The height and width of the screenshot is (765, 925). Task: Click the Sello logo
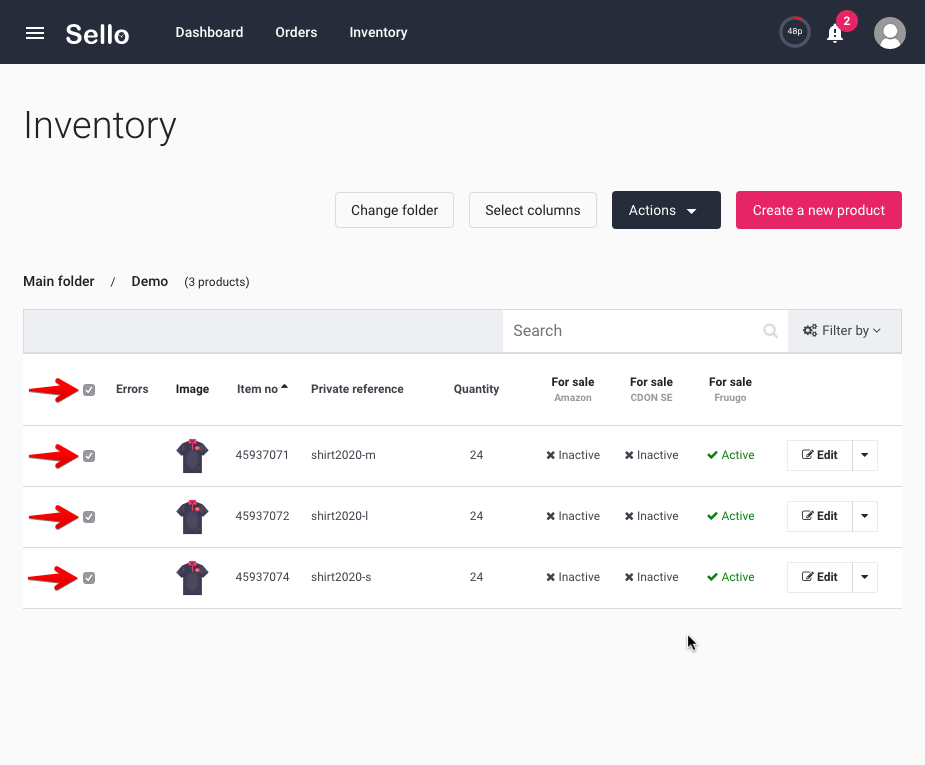tap(97, 34)
